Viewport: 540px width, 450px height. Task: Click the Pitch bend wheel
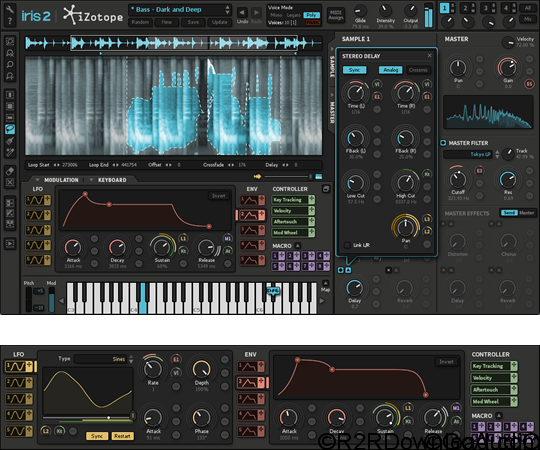click(29, 300)
